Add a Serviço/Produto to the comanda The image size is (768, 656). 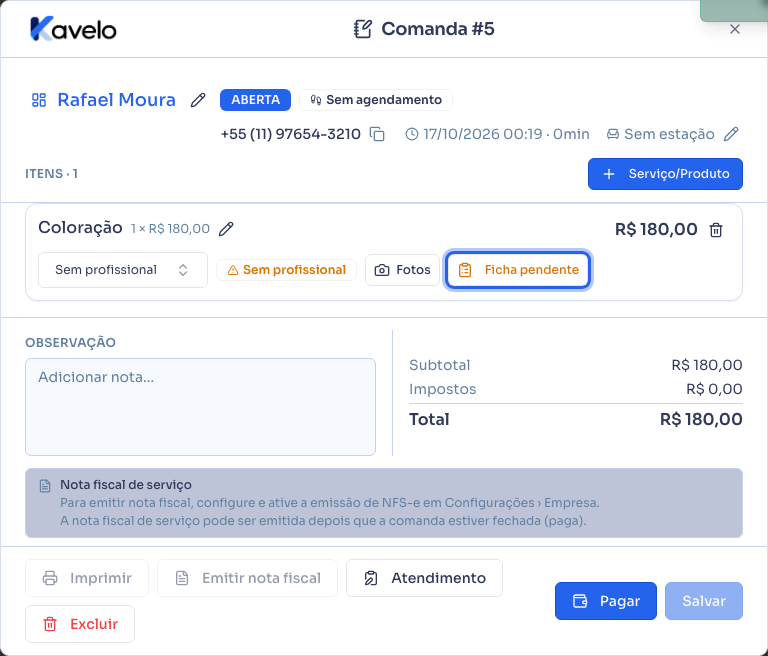tap(665, 174)
